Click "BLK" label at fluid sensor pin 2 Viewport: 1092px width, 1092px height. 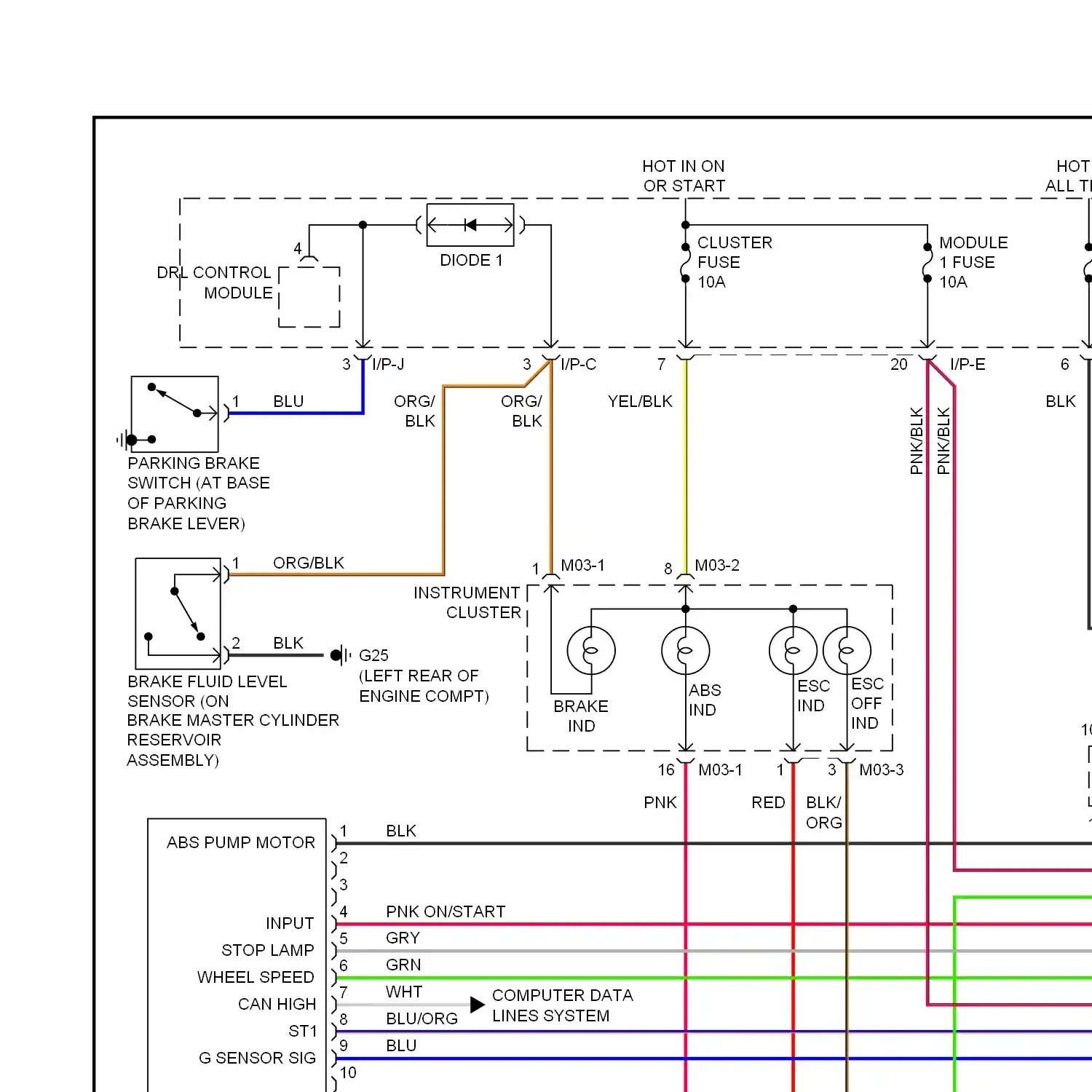coord(288,643)
